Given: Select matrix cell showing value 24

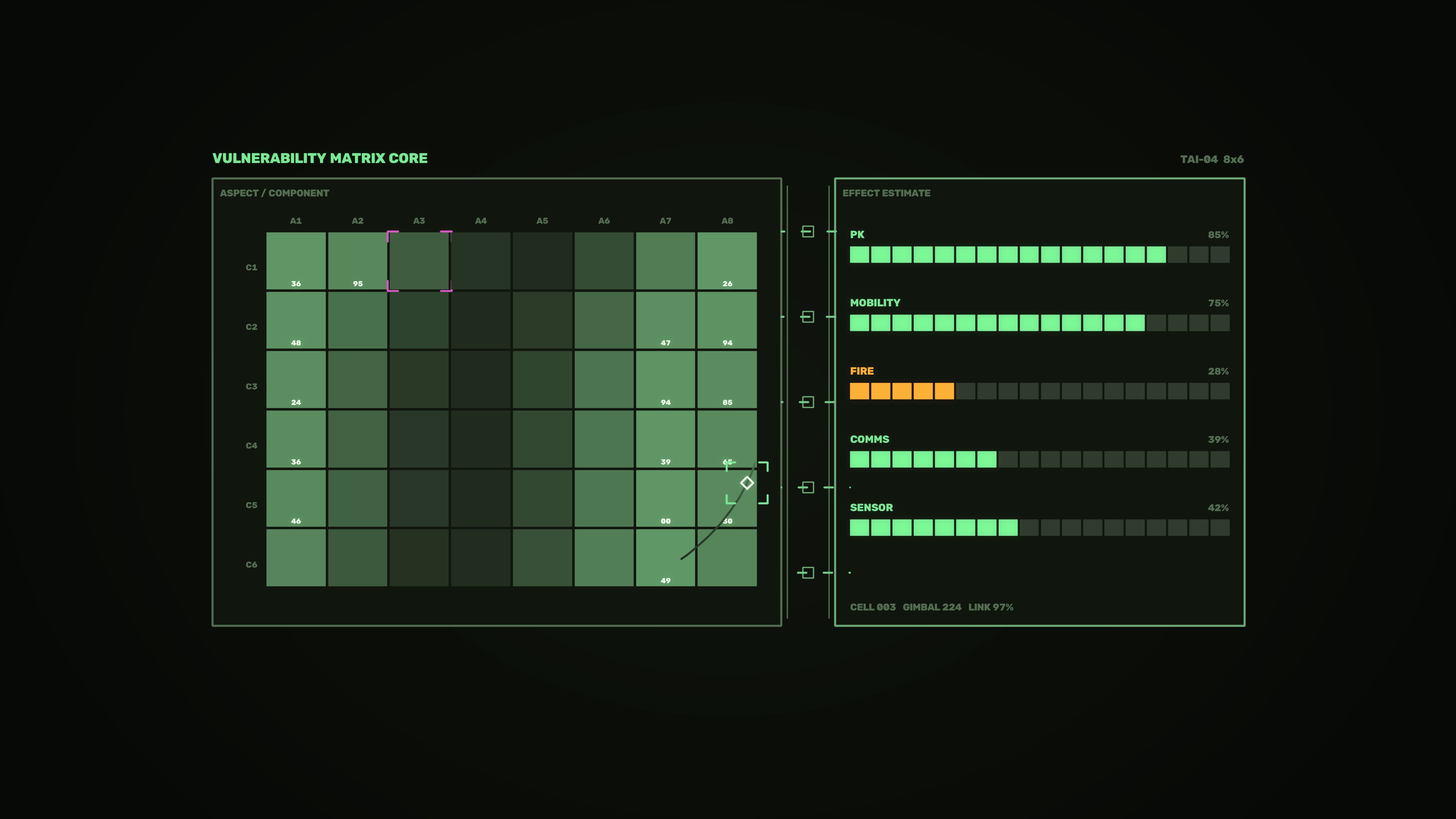Looking at the screenshot, I should [x=296, y=380].
